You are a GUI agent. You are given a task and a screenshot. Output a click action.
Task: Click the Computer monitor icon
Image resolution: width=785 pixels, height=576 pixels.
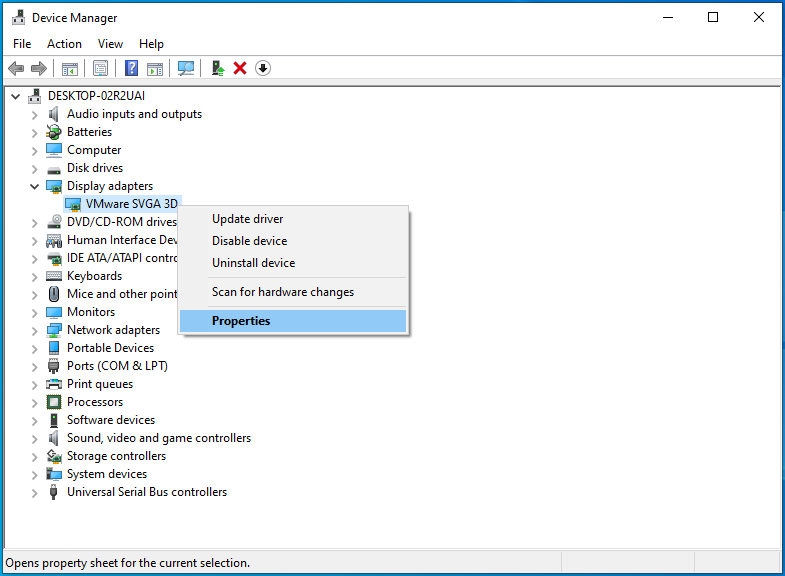(54, 150)
